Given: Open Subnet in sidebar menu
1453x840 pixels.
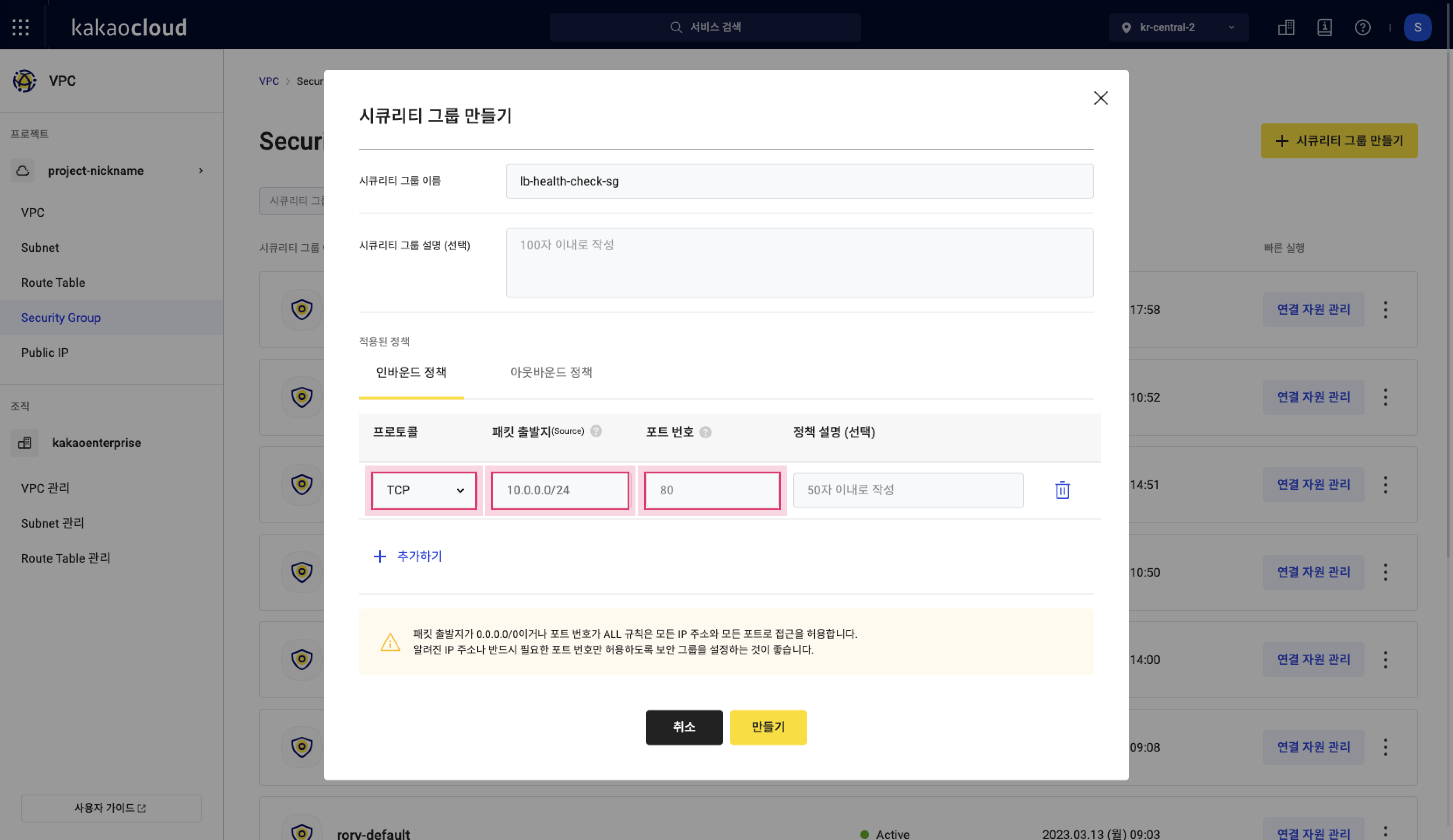Looking at the screenshot, I should [x=40, y=248].
